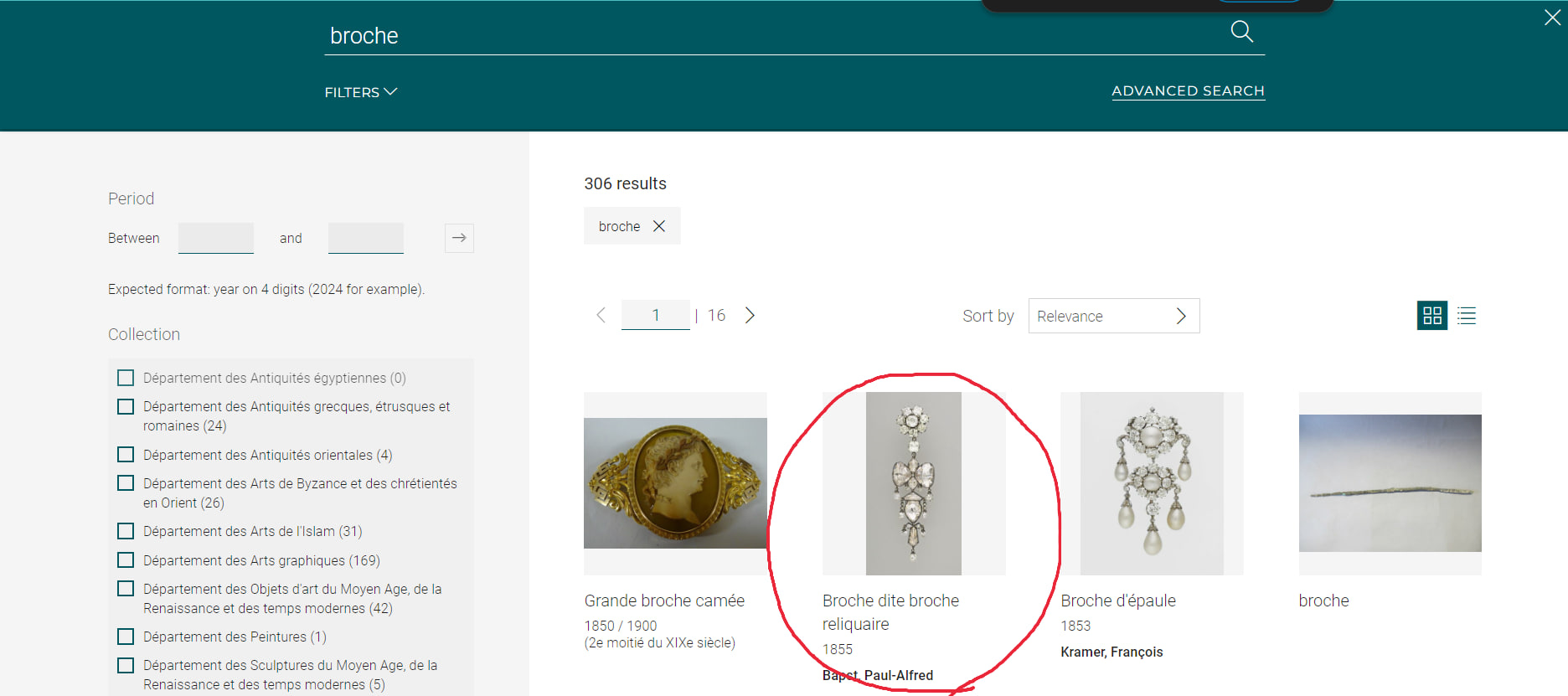Remove the broche filter tag
Viewport: 1568px width, 696px height.
click(659, 226)
